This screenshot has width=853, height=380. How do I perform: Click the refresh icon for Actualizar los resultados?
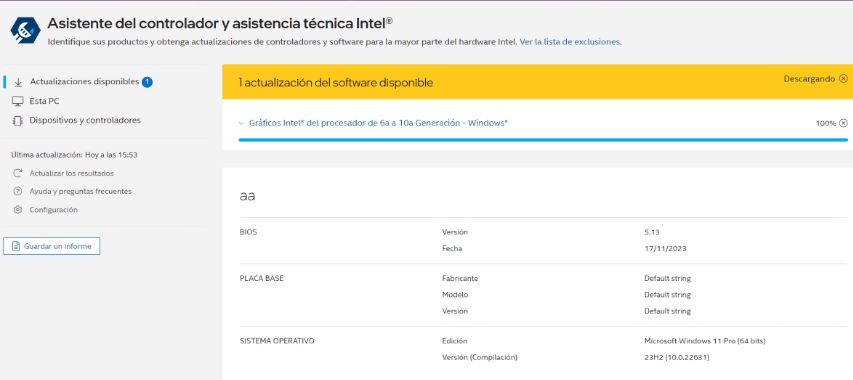pyautogui.click(x=18, y=173)
